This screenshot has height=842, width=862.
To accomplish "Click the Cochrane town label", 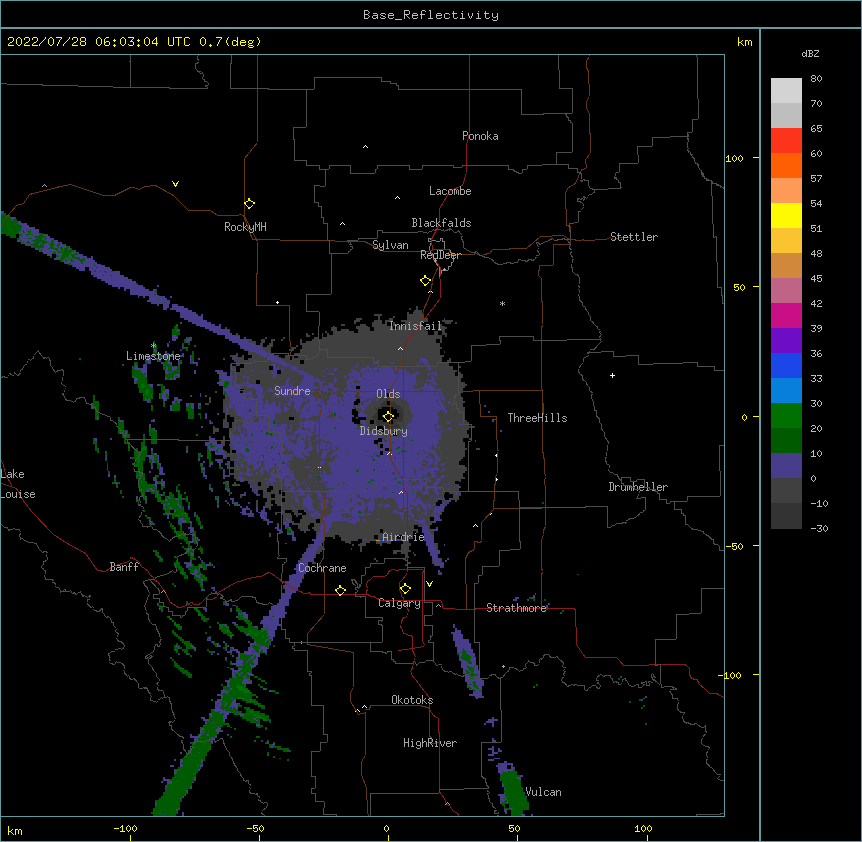I will pyautogui.click(x=322, y=568).
